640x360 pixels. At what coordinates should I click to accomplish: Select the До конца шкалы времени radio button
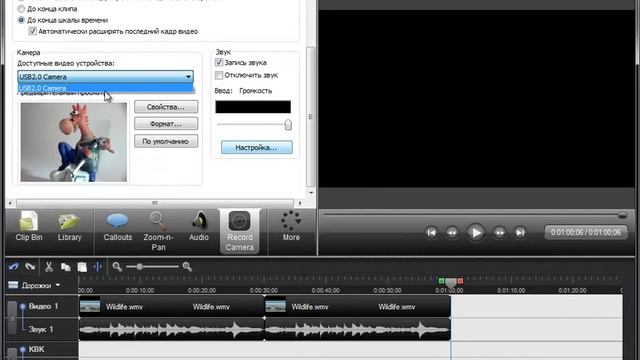21,20
